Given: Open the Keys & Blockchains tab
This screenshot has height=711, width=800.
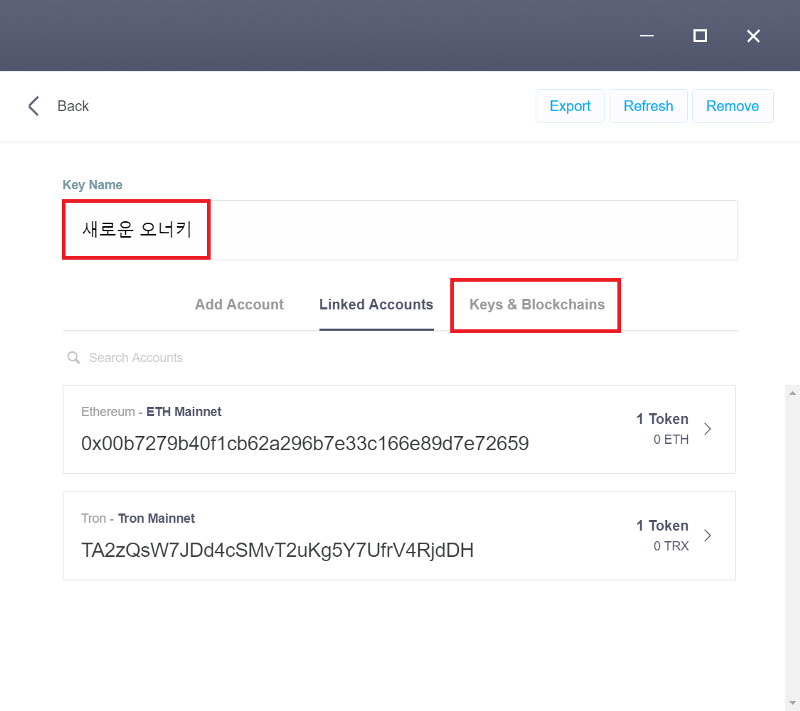Looking at the screenshot, I should (537, 304).
